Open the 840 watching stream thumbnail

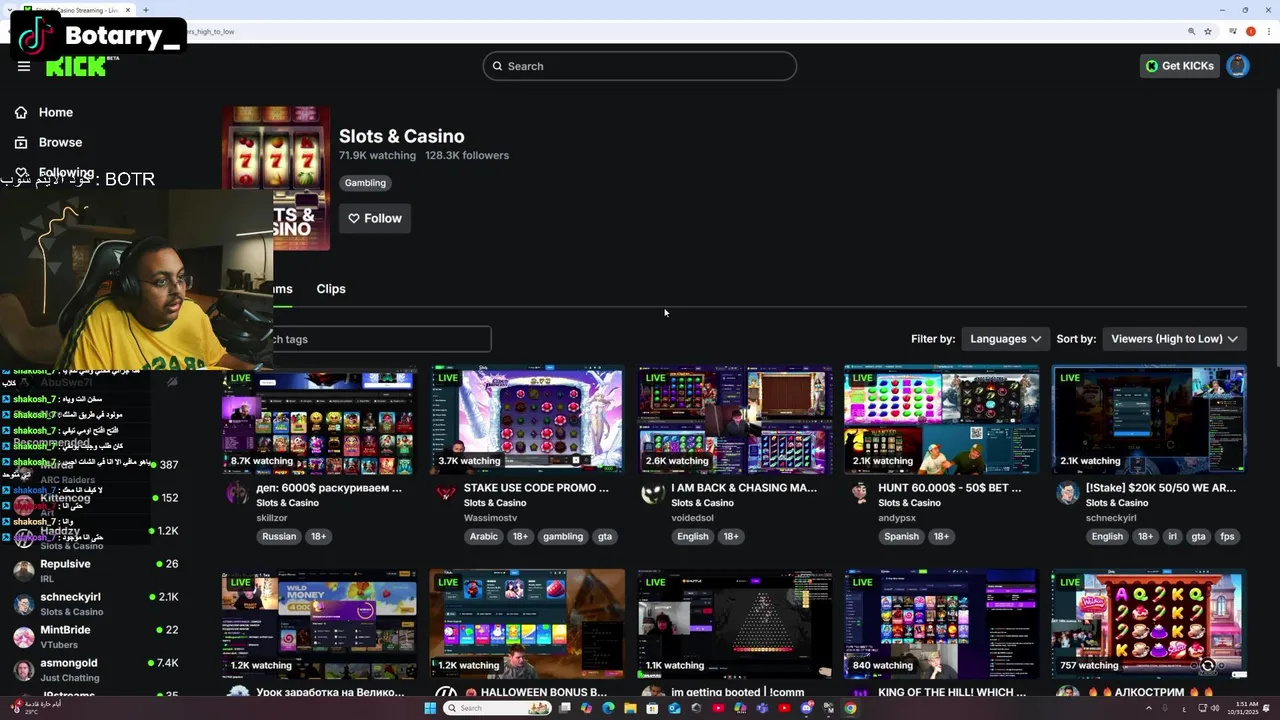(942, 624)
